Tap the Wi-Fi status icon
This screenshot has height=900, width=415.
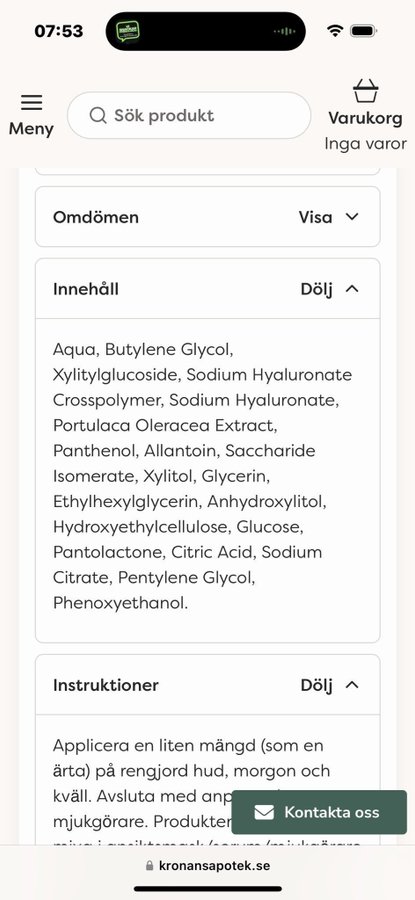[x=335, y=31]
